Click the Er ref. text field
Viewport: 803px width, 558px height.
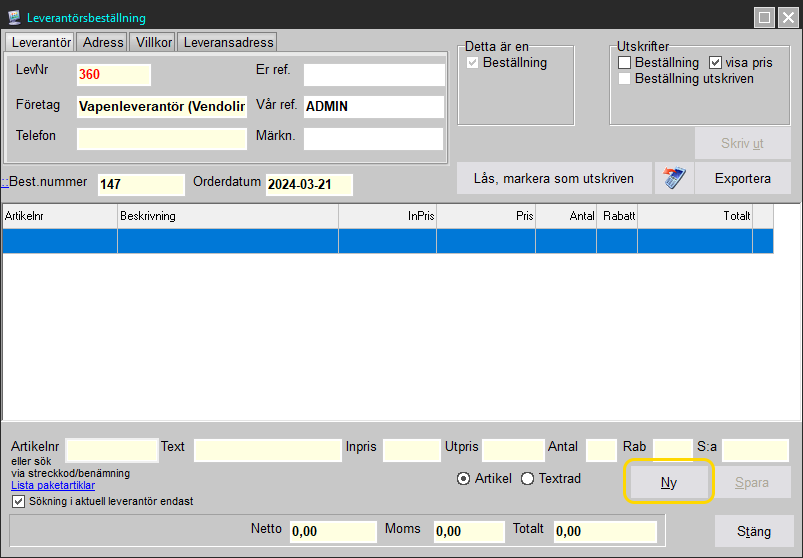click(373, 75)
